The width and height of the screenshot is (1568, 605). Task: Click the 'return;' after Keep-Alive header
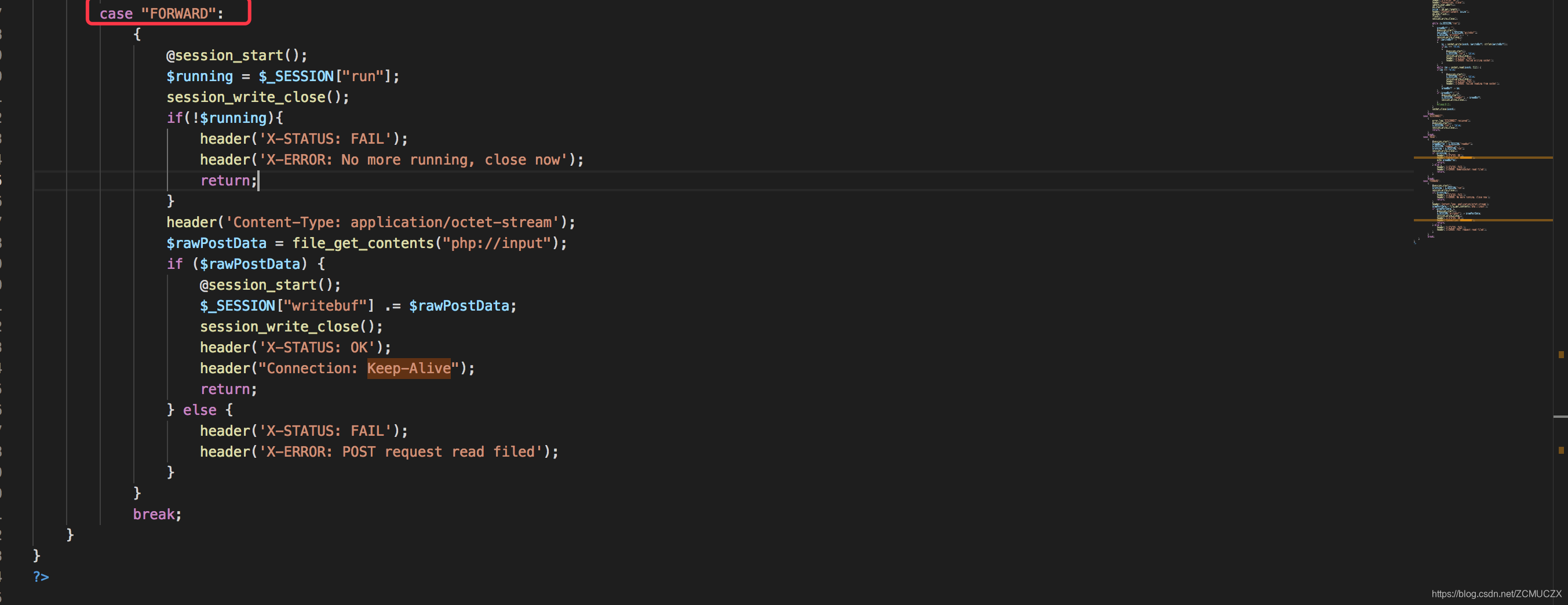229,389
